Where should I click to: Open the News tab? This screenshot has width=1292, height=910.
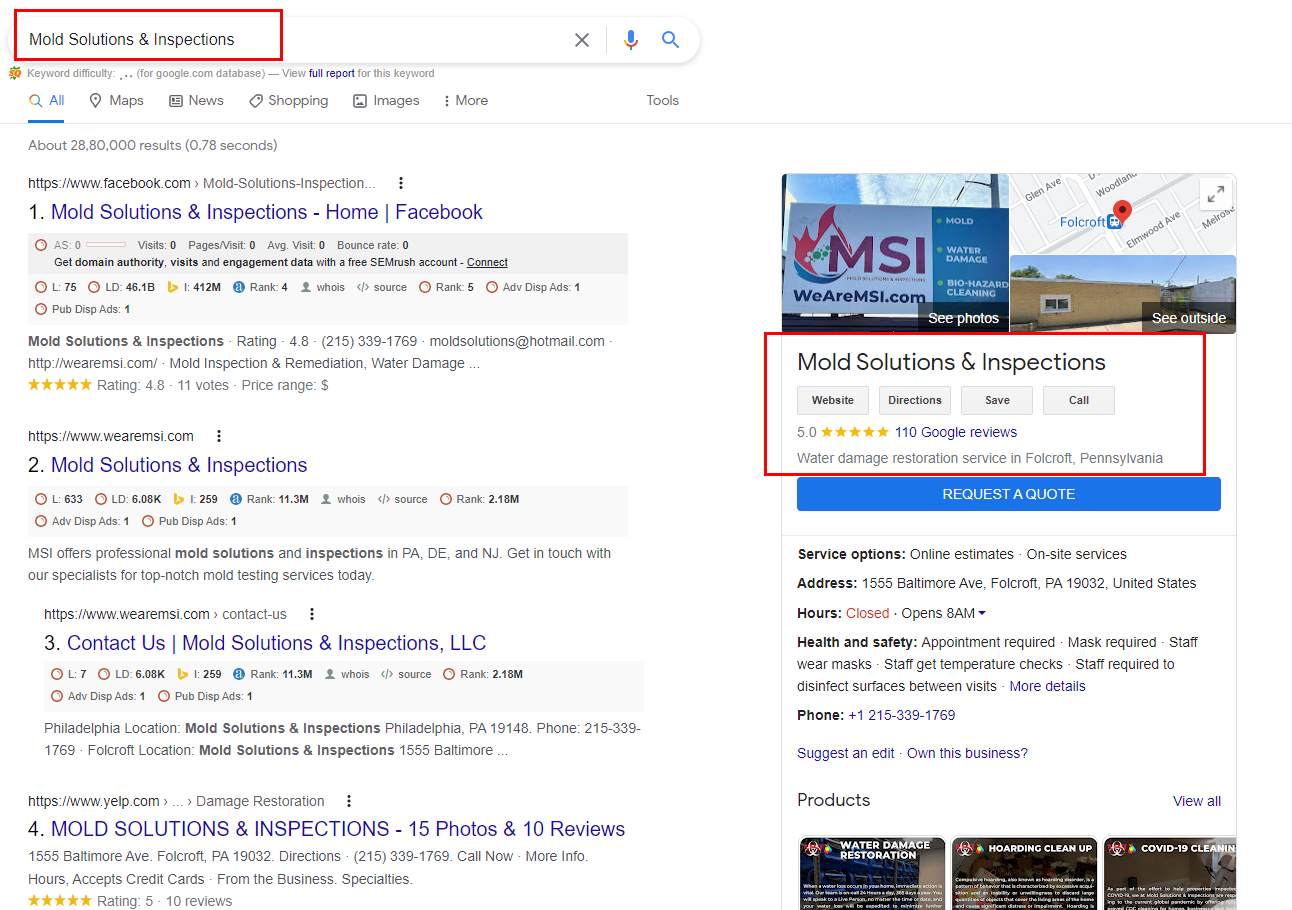(x=196, y=100)
